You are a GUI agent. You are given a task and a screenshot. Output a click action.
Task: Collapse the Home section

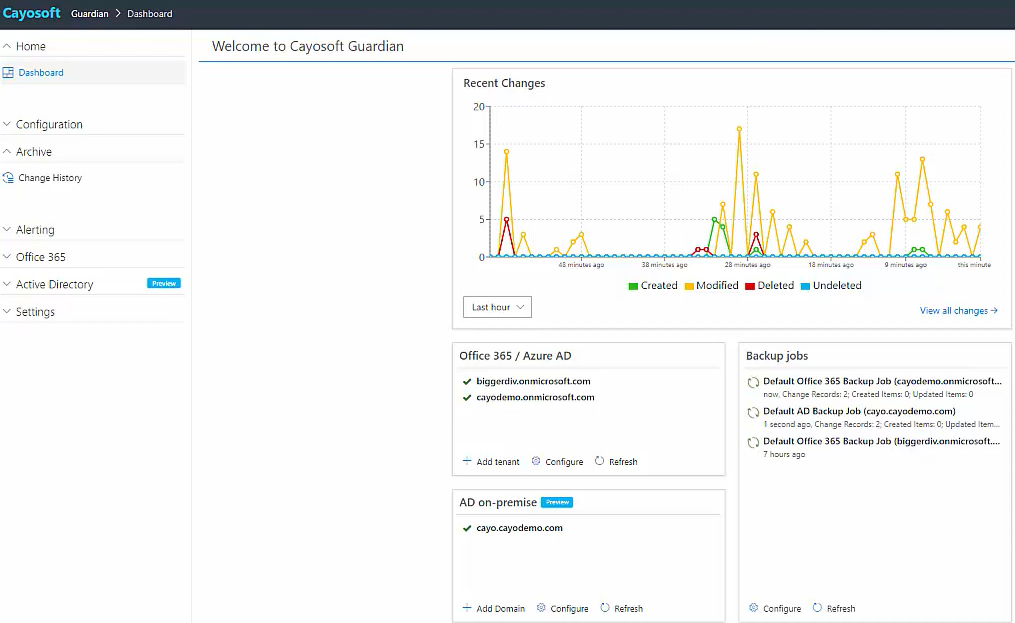pos(94,47)
